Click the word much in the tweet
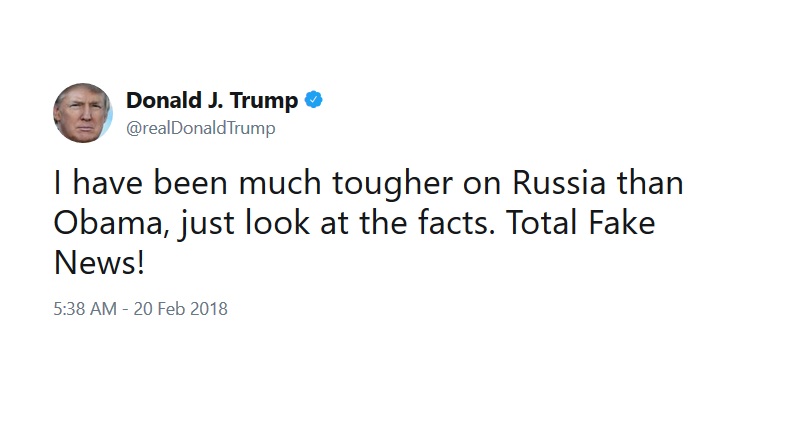Image resolution: width=798 pixels, height=422 pixels. pos(280,182)
